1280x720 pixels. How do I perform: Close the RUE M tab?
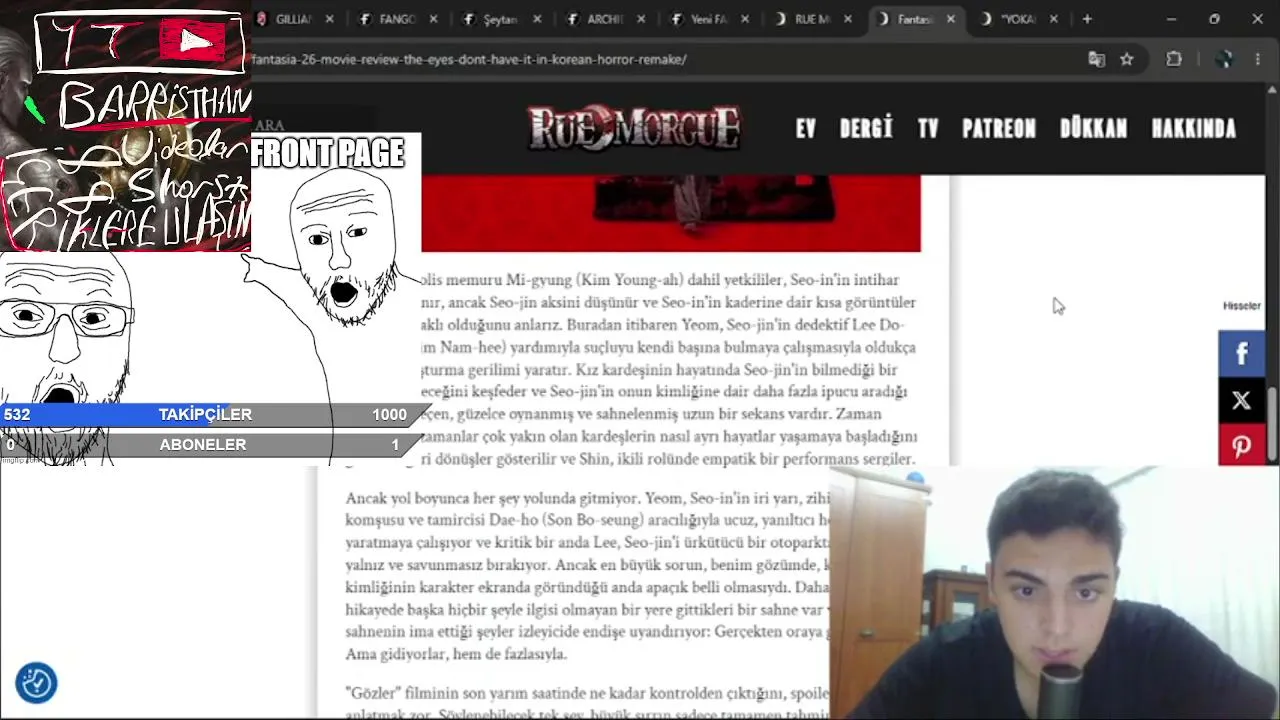[x=849, y=19]
